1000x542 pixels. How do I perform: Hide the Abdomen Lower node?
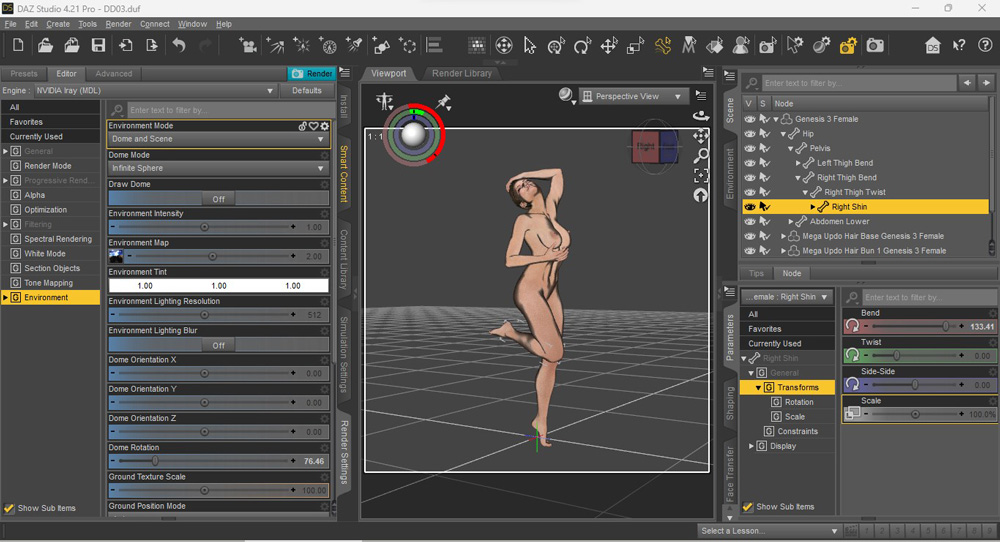point(749,222)
